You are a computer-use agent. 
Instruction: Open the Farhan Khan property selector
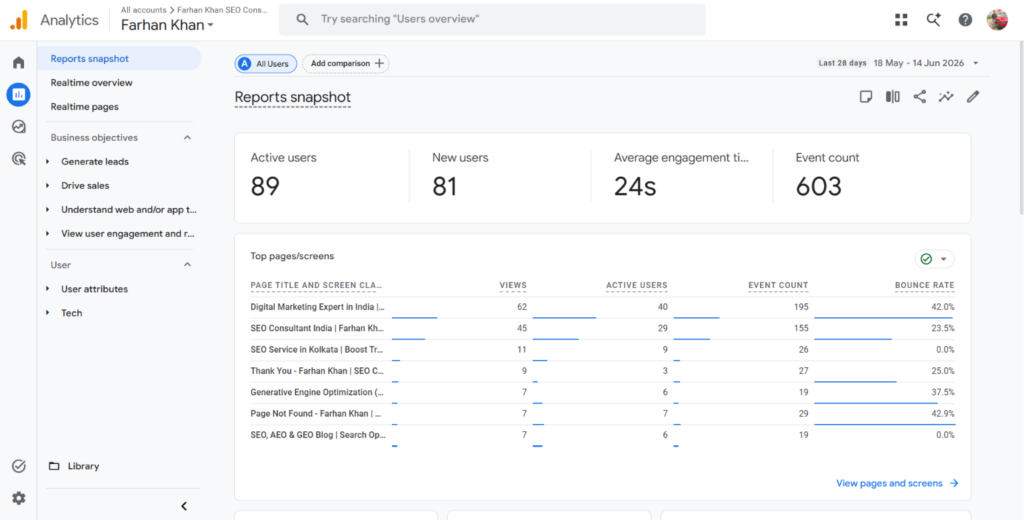click(167, 25)
